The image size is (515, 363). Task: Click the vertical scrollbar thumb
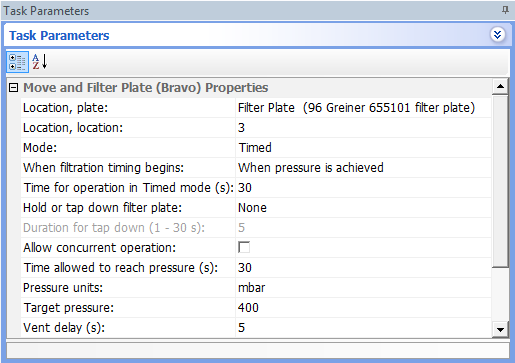[500, 181]
